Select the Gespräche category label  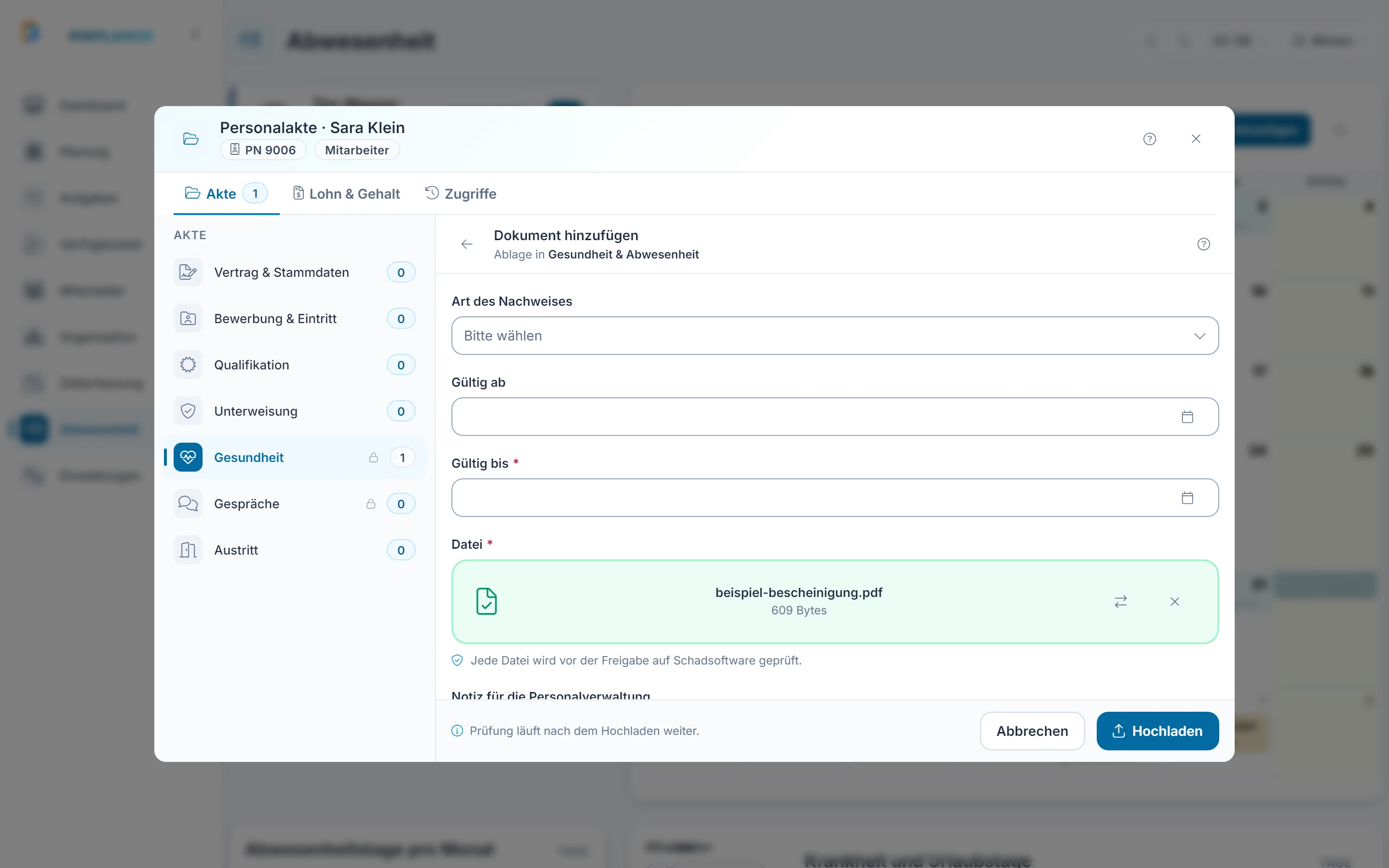(x=246, y=504)
